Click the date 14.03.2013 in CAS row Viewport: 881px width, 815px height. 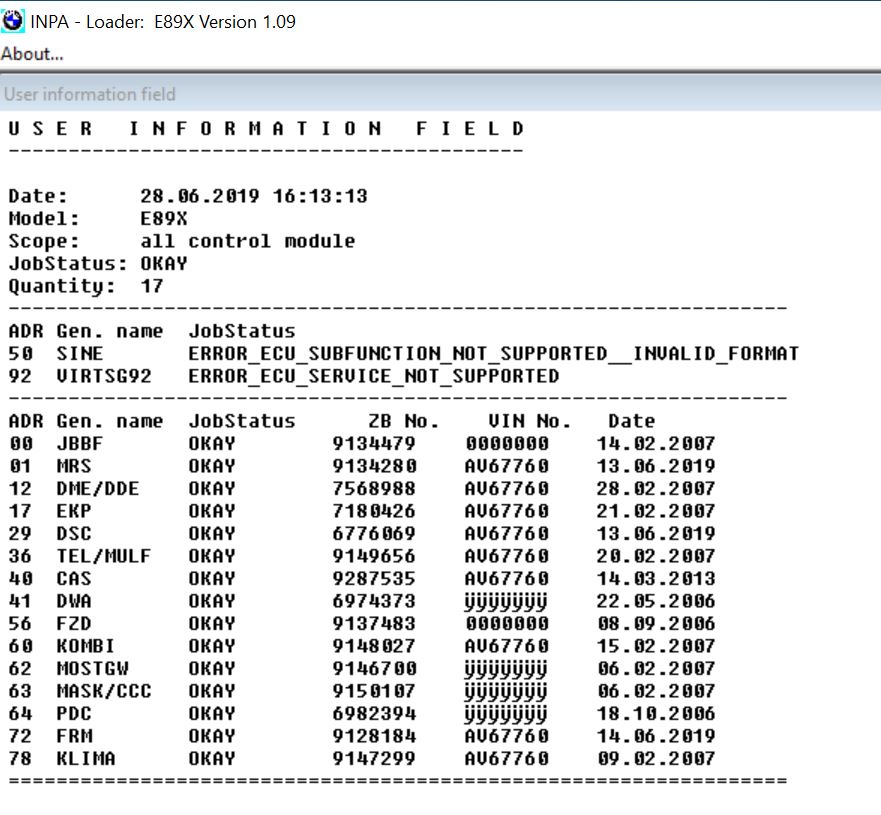click(x=656, y=579)
